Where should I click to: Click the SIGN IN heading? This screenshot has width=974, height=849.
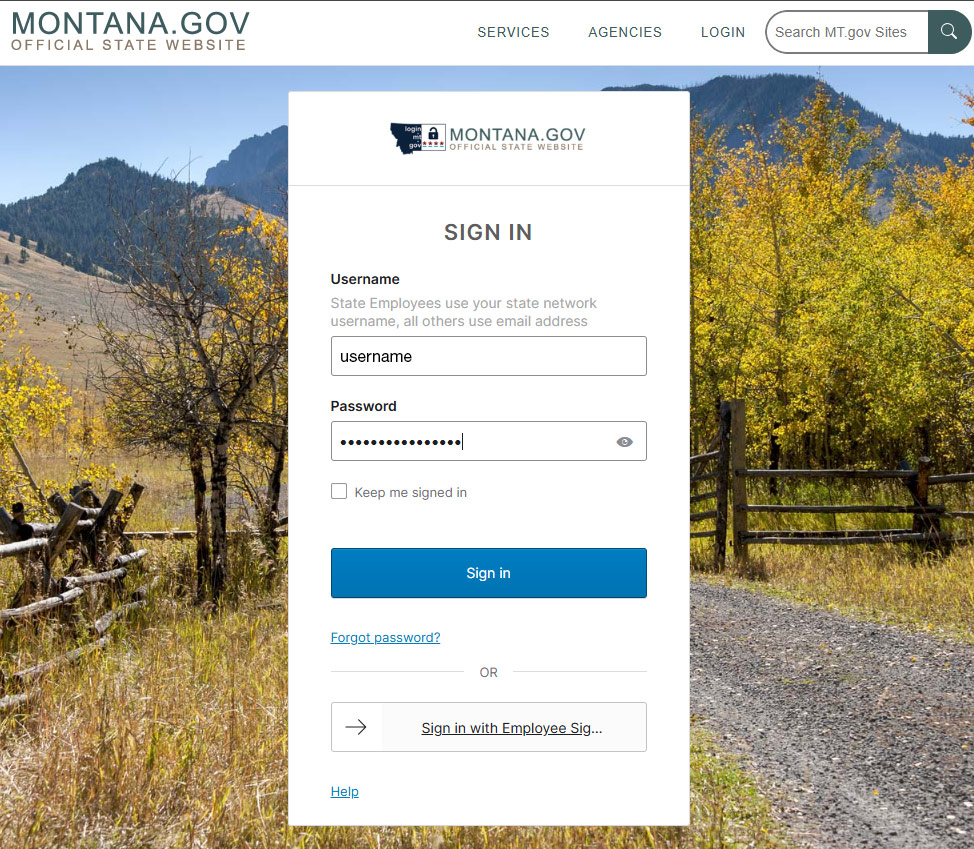pyautogui.click(x=488, y=232)
